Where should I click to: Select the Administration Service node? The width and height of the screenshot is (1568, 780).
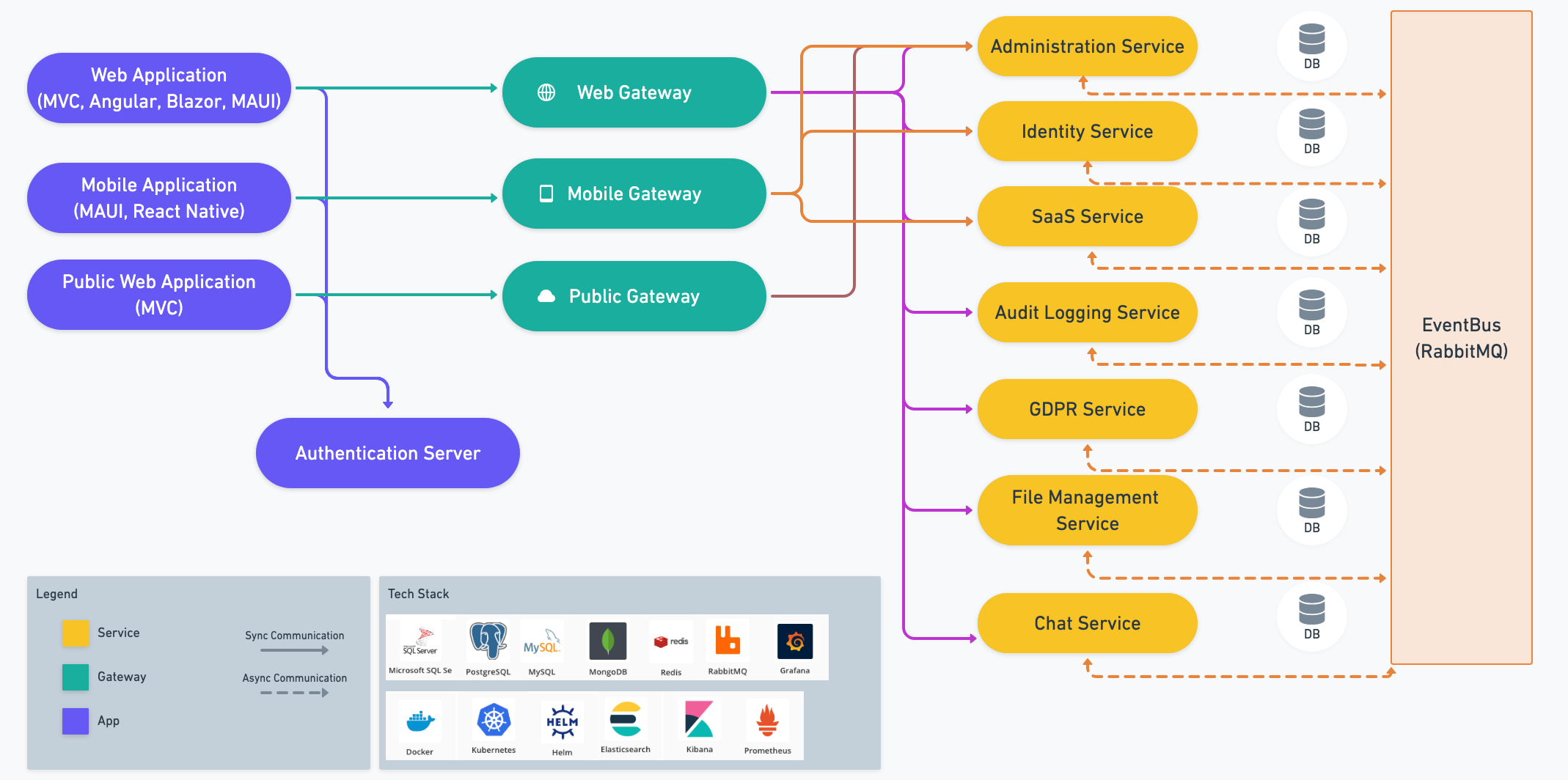click(1086, 46)
